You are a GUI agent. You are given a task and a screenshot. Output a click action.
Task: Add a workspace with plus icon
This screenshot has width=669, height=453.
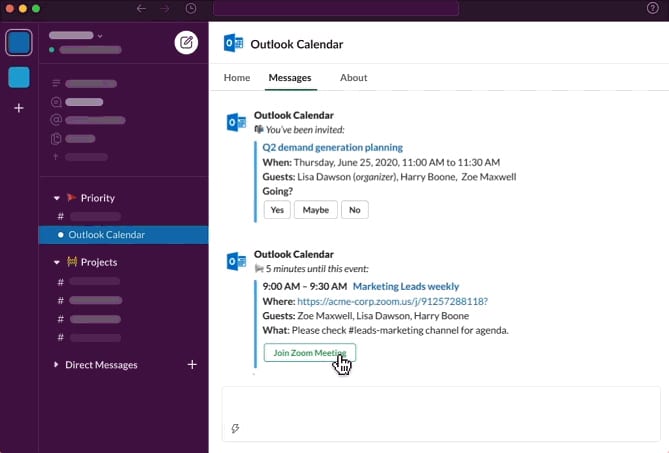pyautogui.click(x=18, y=108)
